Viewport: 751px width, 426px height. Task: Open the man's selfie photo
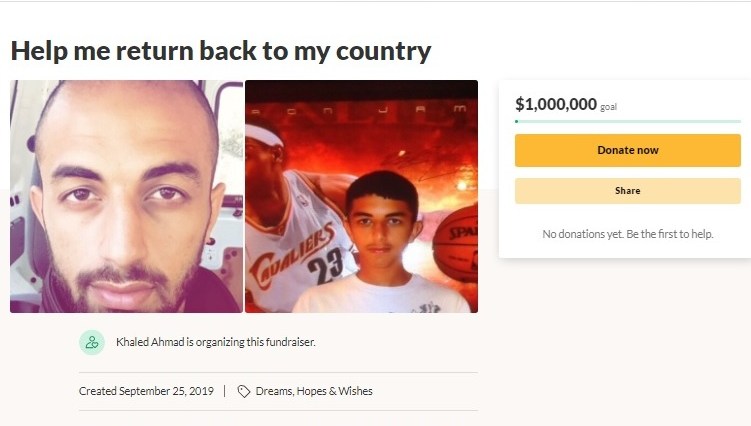pos(126,196)
